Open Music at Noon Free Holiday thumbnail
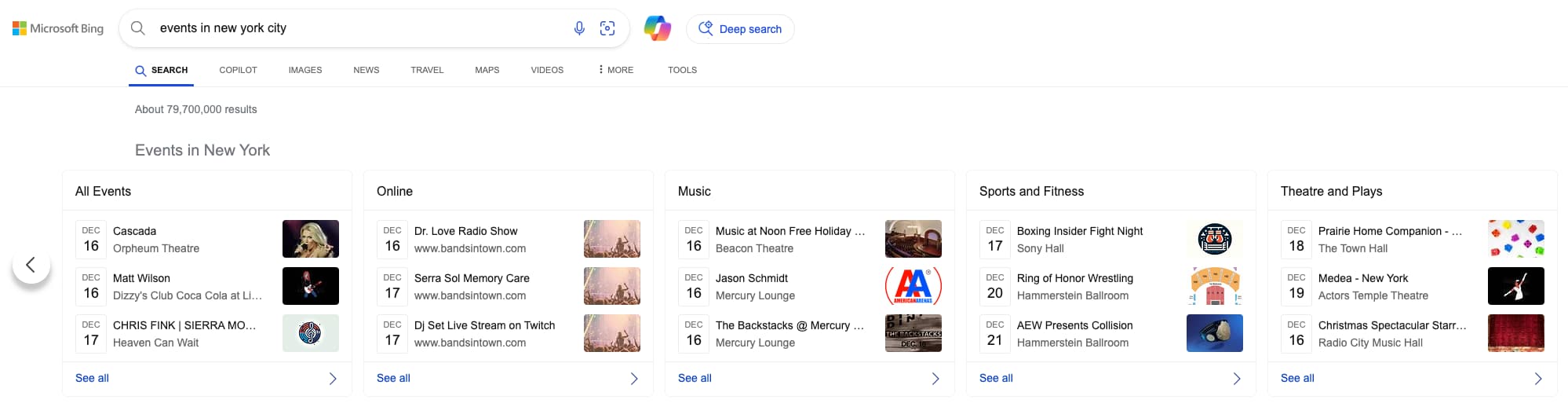 click(913, 239)
